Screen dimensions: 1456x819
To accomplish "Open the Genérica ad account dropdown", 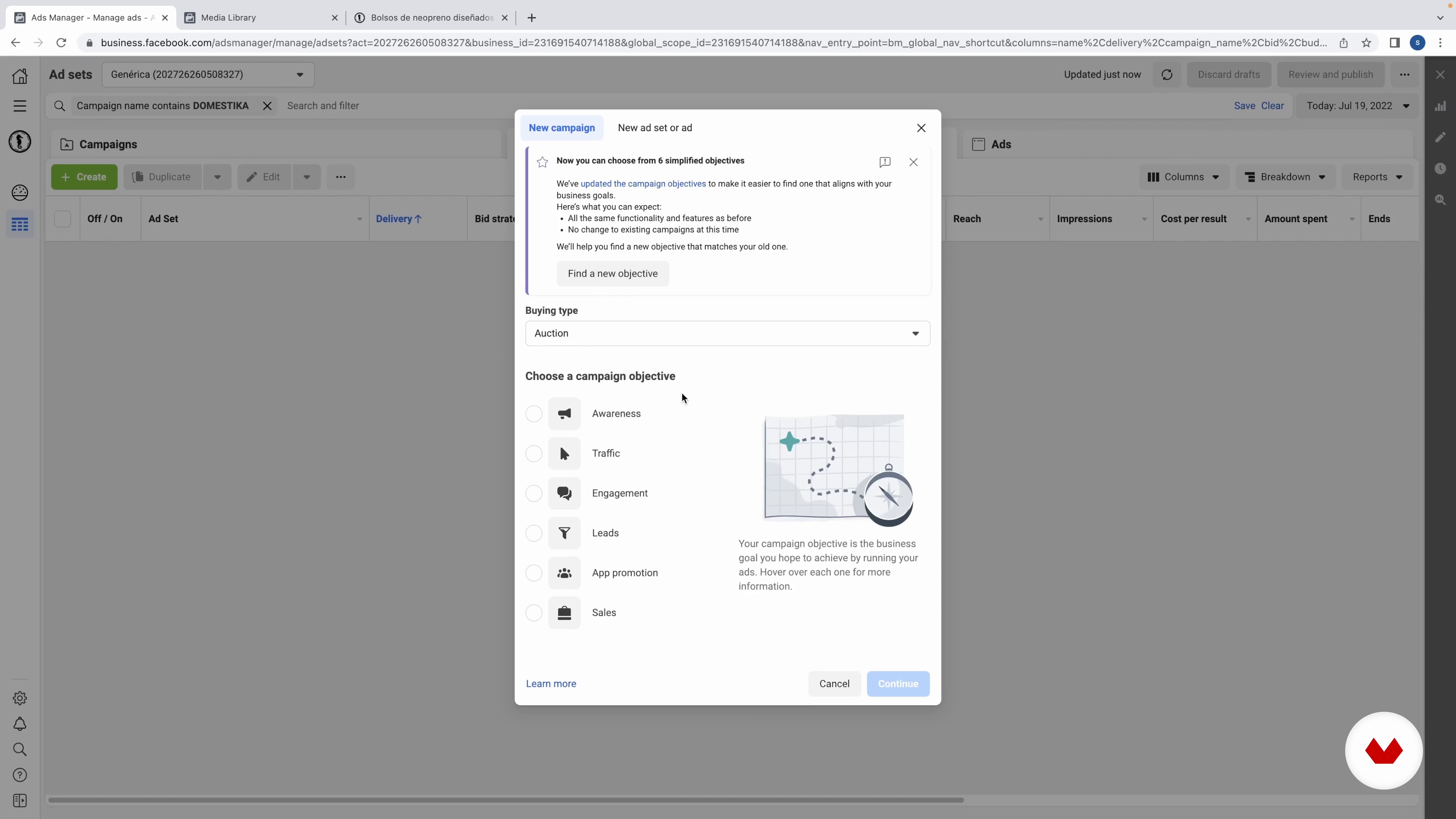I will (208, 75).
